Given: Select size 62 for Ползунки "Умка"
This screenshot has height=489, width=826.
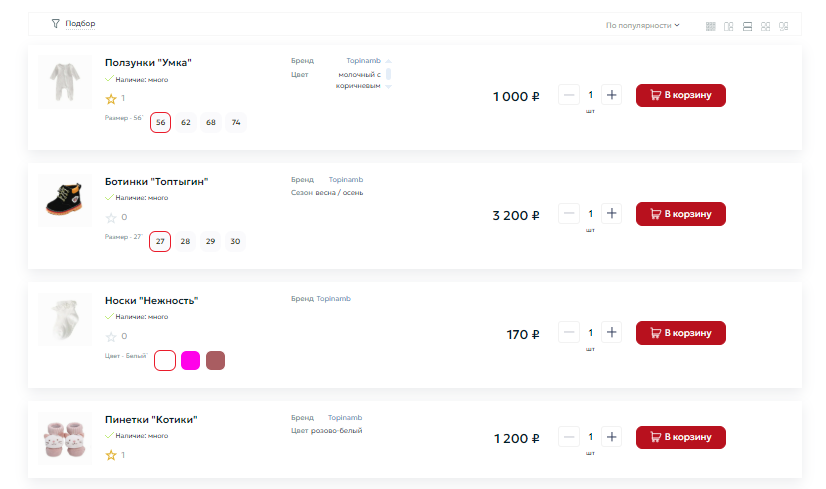Looking at the screenshot, I should coord(186,123).
